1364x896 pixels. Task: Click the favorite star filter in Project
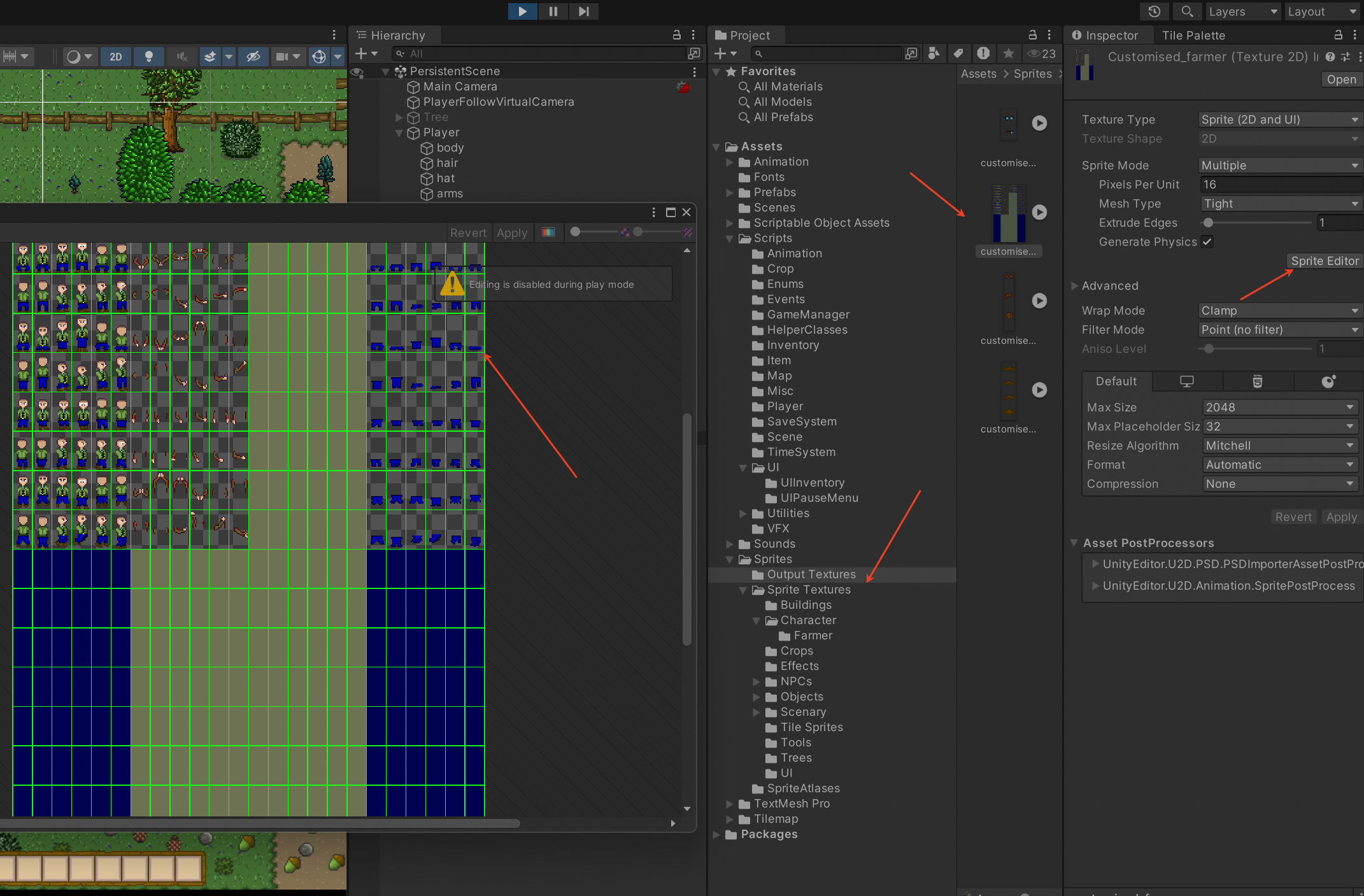(x=1009, y=53)
